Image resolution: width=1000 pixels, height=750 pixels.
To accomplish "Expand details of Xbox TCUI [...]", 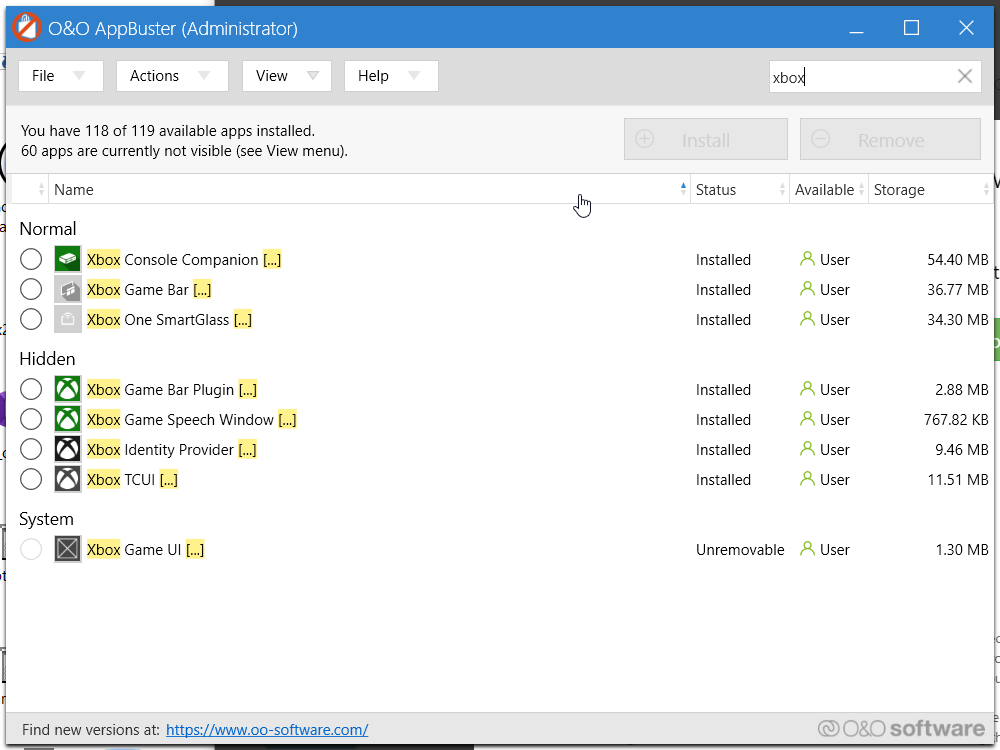I will point(169,480).
